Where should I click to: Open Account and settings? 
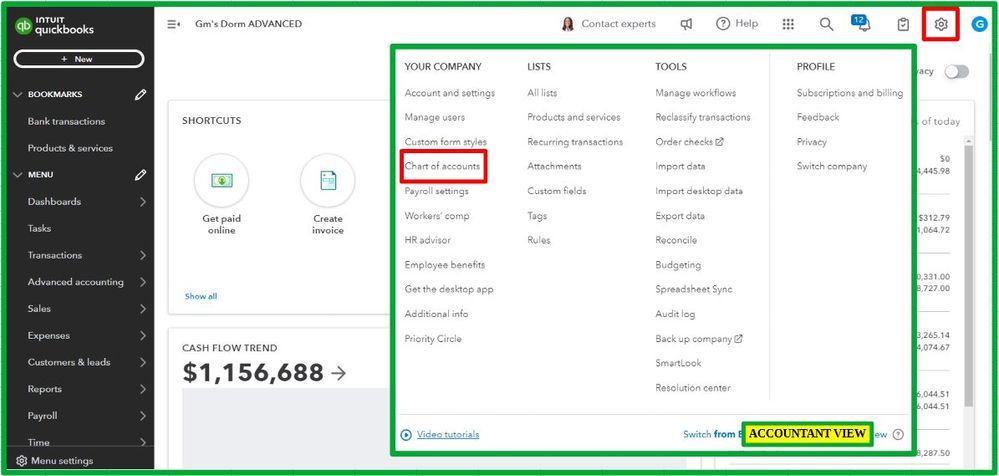(x=450, y=93)
